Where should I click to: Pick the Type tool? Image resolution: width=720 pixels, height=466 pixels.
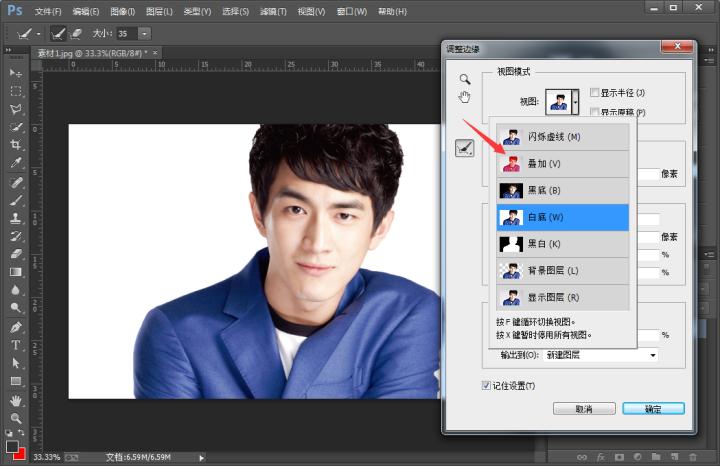(x=16, y=345)
